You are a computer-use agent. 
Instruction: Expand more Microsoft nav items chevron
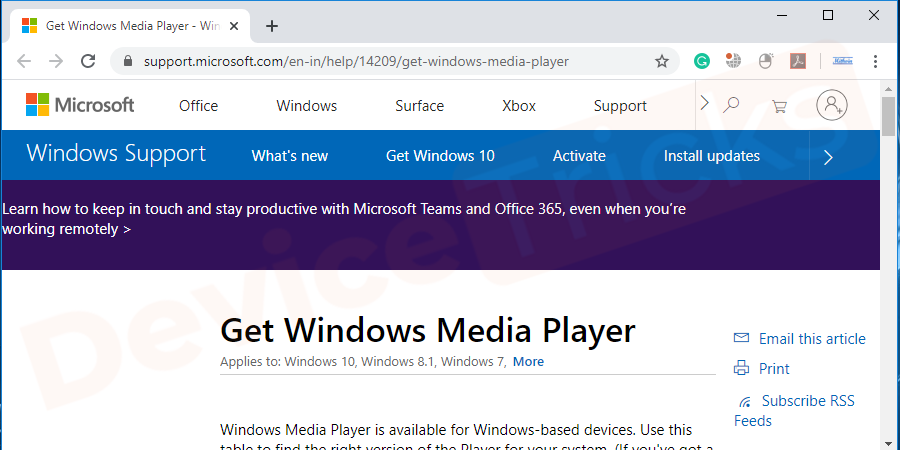coord(704,103)
